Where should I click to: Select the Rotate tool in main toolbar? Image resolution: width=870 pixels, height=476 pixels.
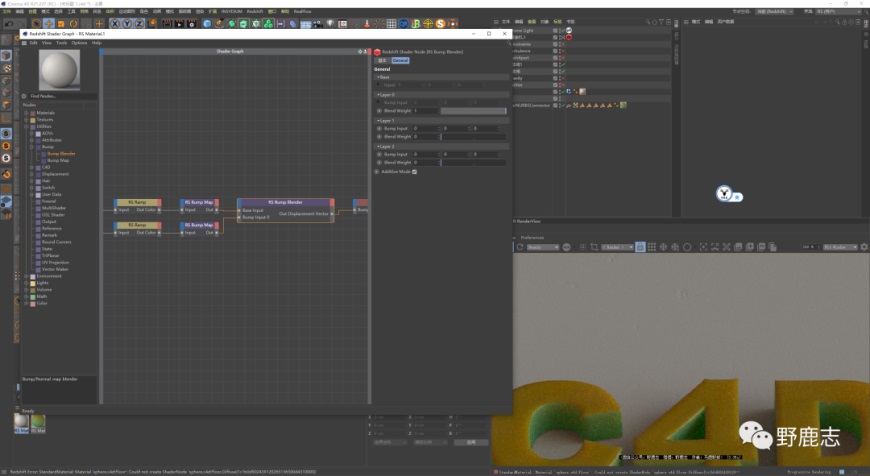[x=73, y=23]
